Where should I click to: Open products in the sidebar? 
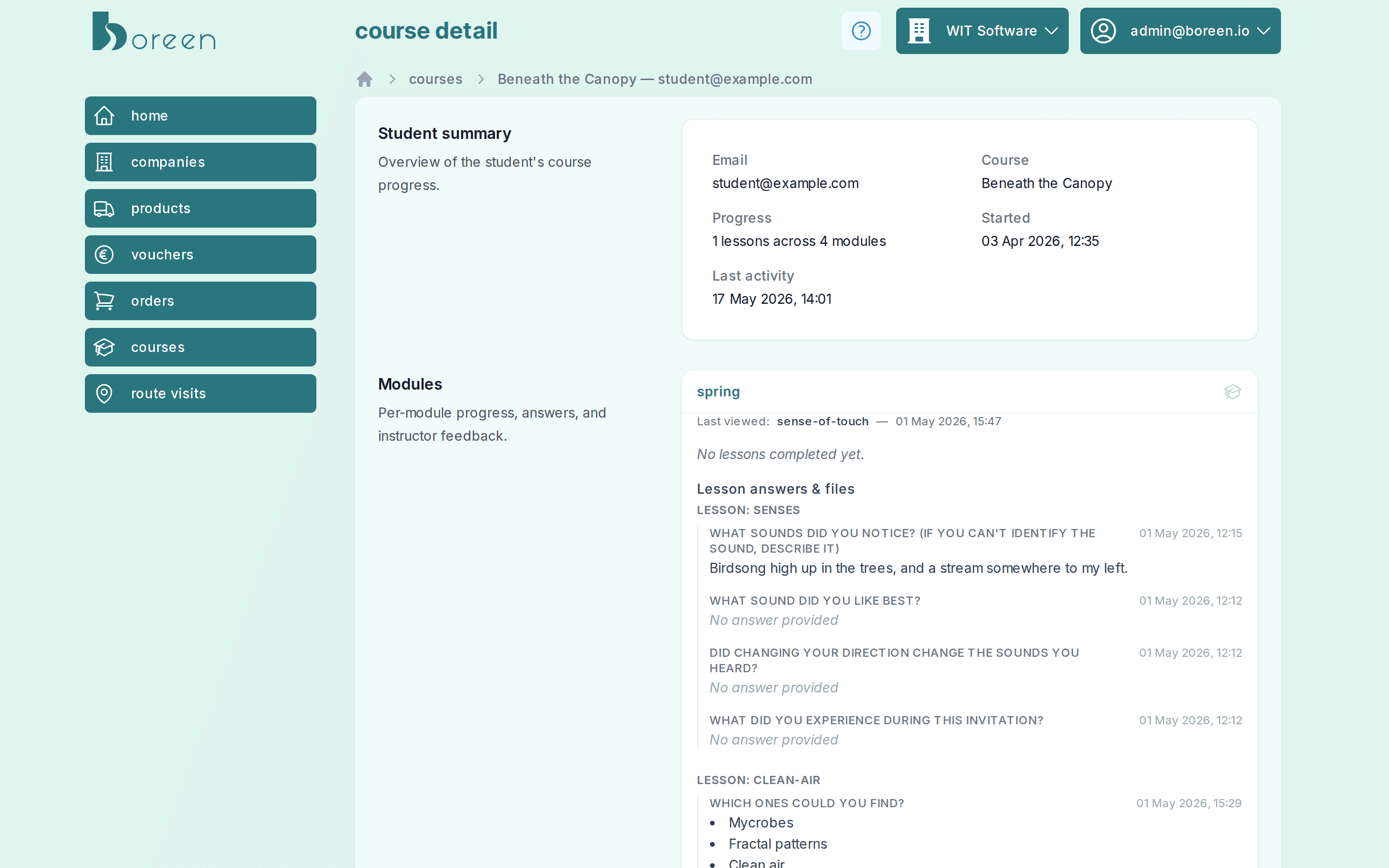tap(200, 208)
